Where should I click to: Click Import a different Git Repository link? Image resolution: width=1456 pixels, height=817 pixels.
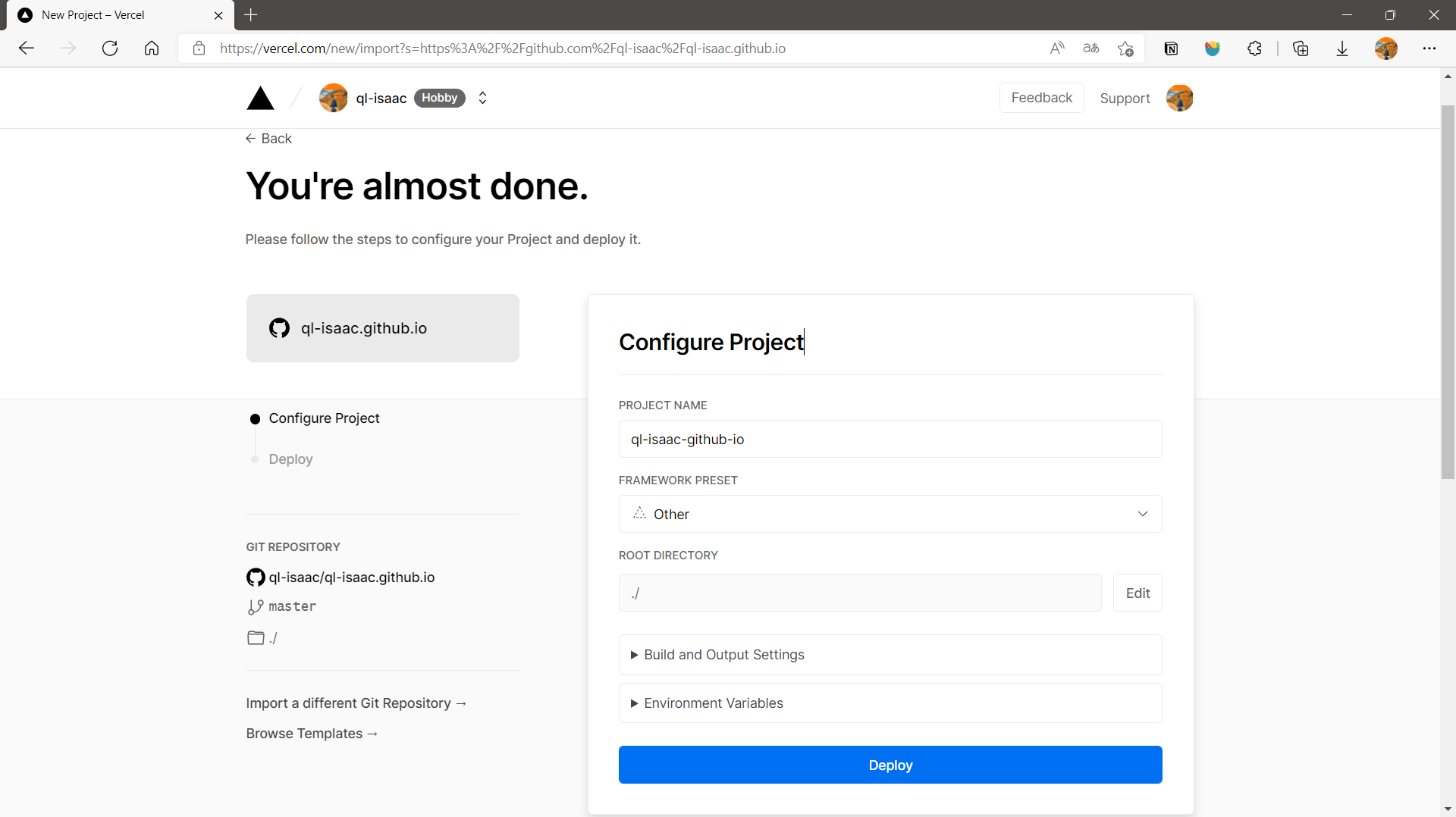[356, 703]
